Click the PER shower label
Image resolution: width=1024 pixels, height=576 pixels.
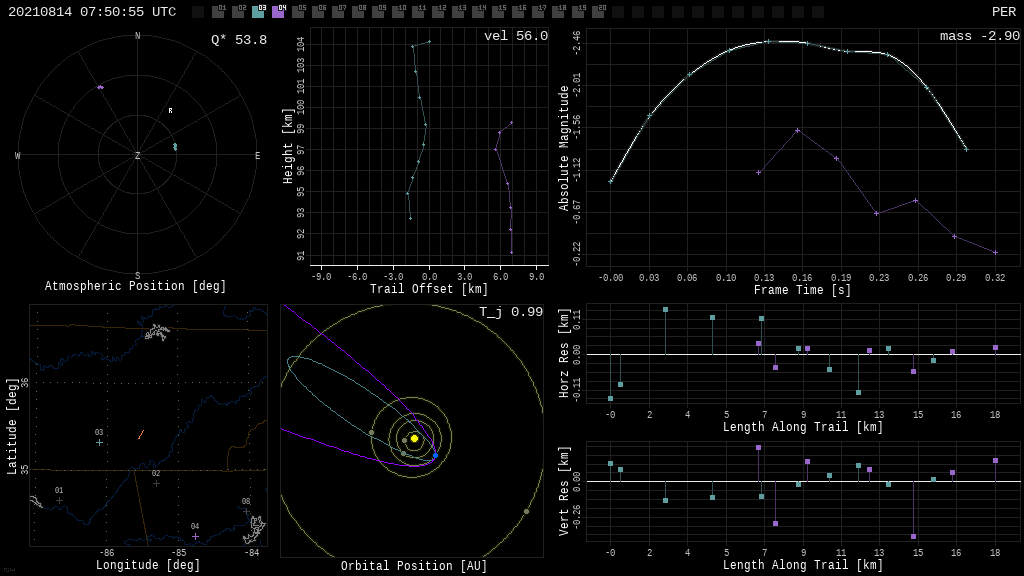click(x=1003, y=12)
